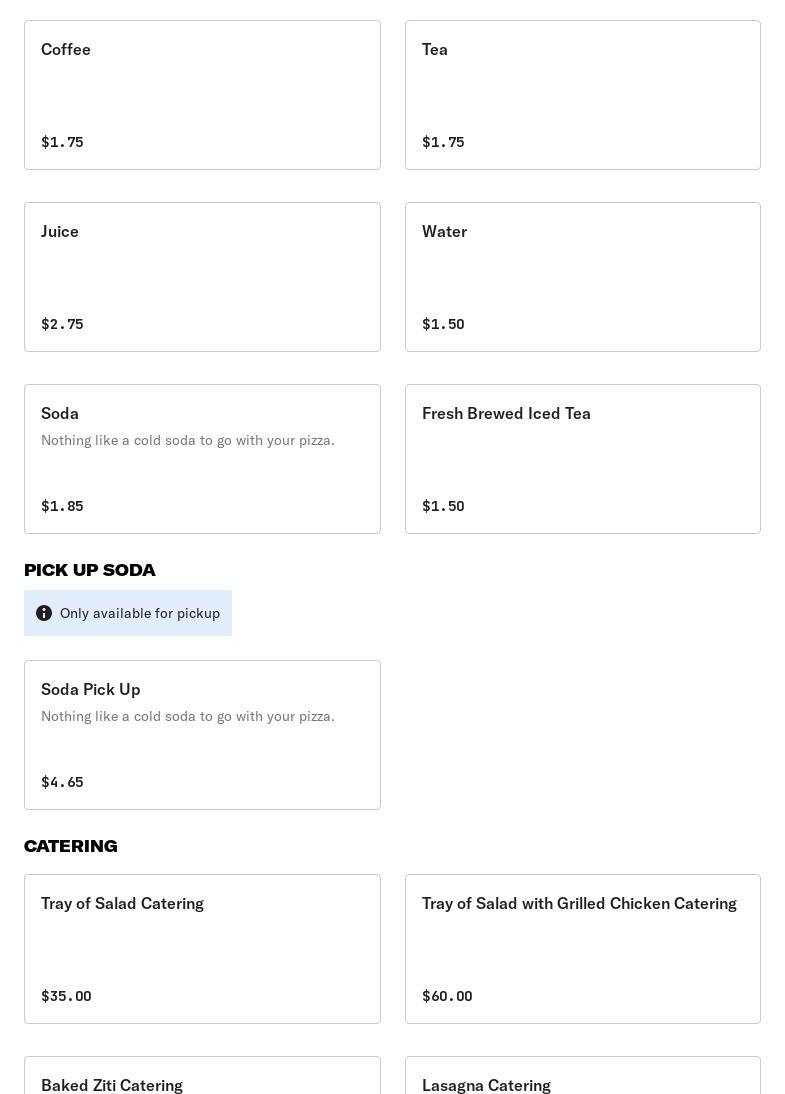Viewport: 785px width, 1094px height.
Task: Open the Water item card
Action: click(x=582, y=277)
